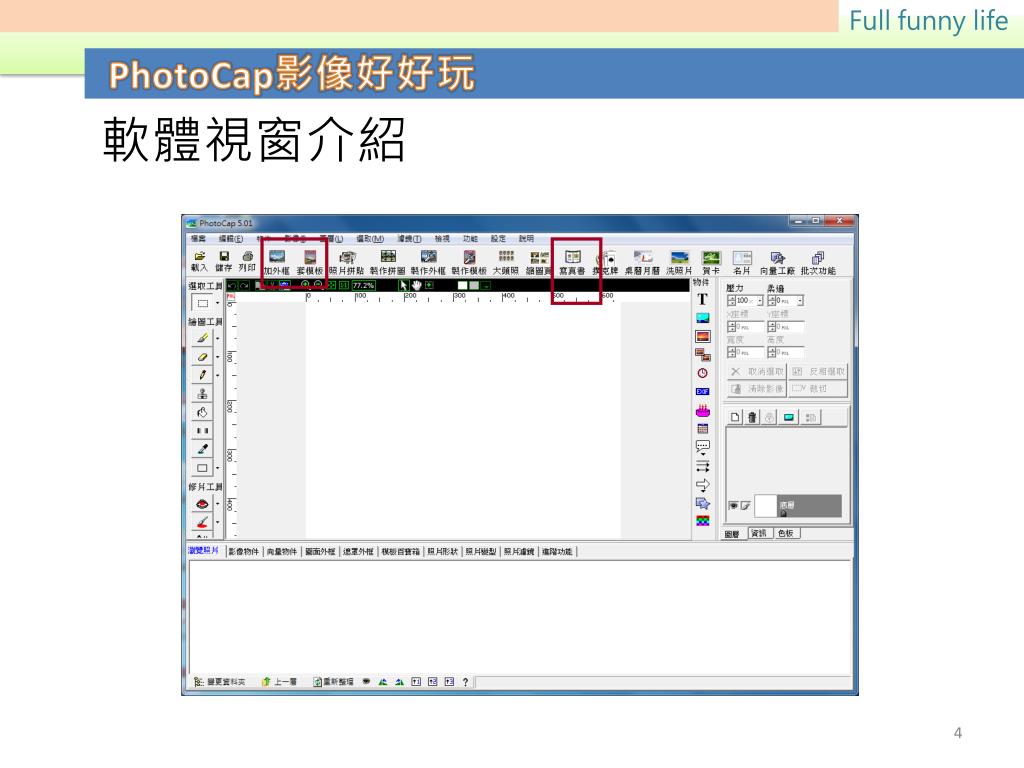Click the clock object icon
The image size is (1024, 768).
click(703, 373)
